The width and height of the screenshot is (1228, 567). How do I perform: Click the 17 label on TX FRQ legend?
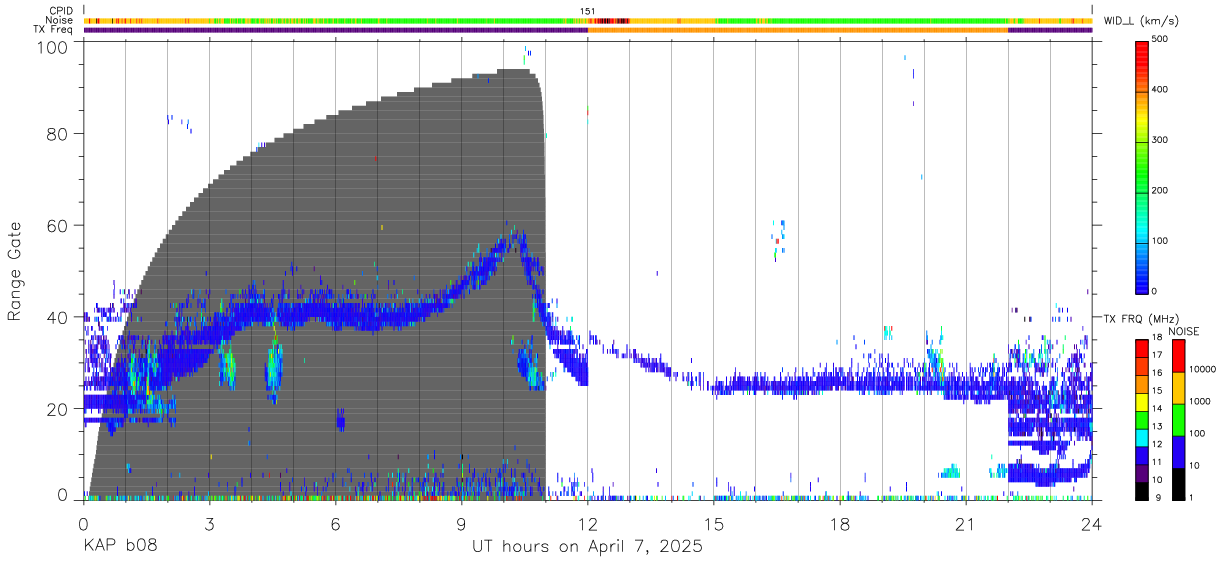click(x=1159, y=355)
